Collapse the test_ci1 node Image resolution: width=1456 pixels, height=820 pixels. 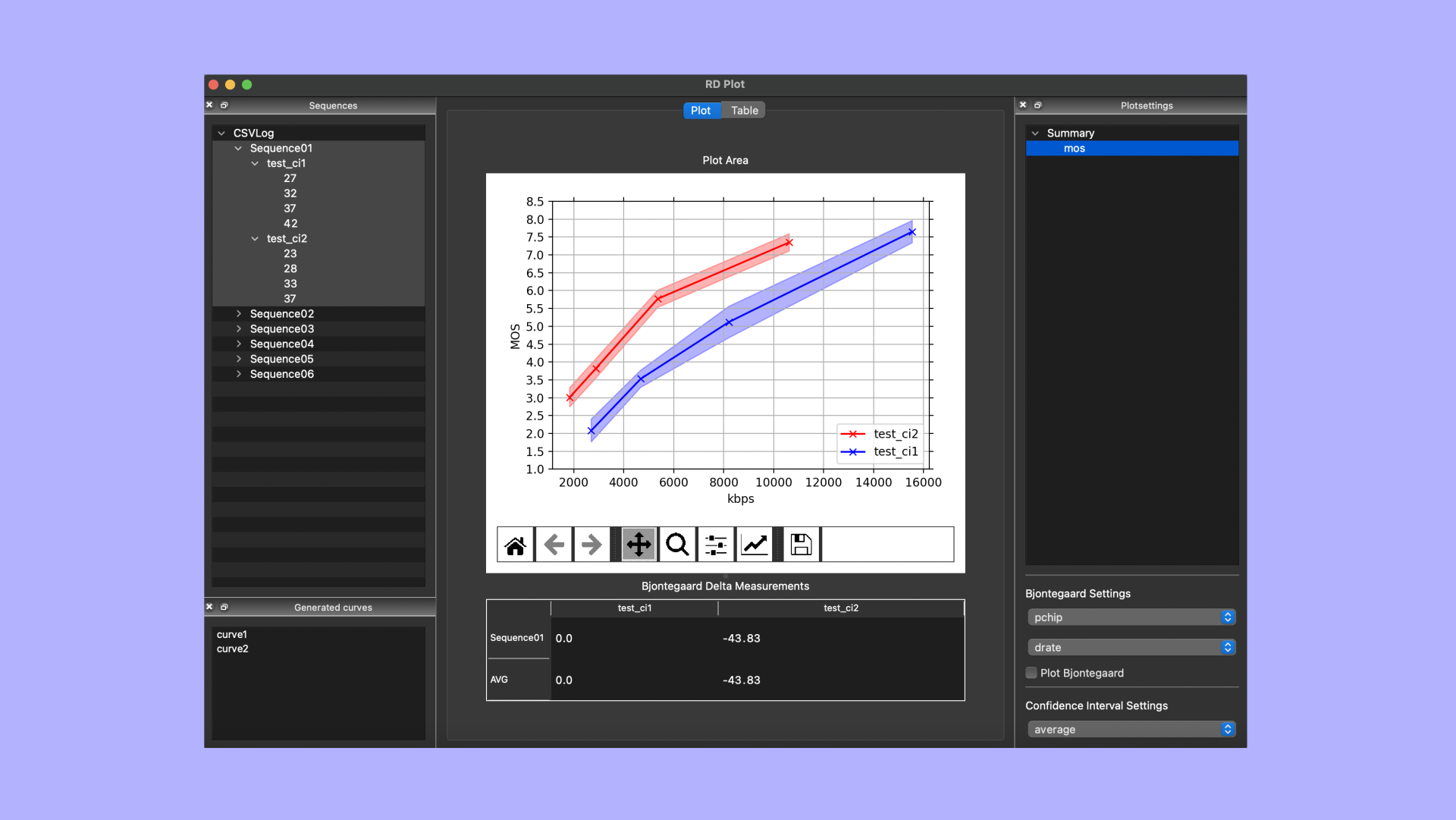(x=255, y=164)
